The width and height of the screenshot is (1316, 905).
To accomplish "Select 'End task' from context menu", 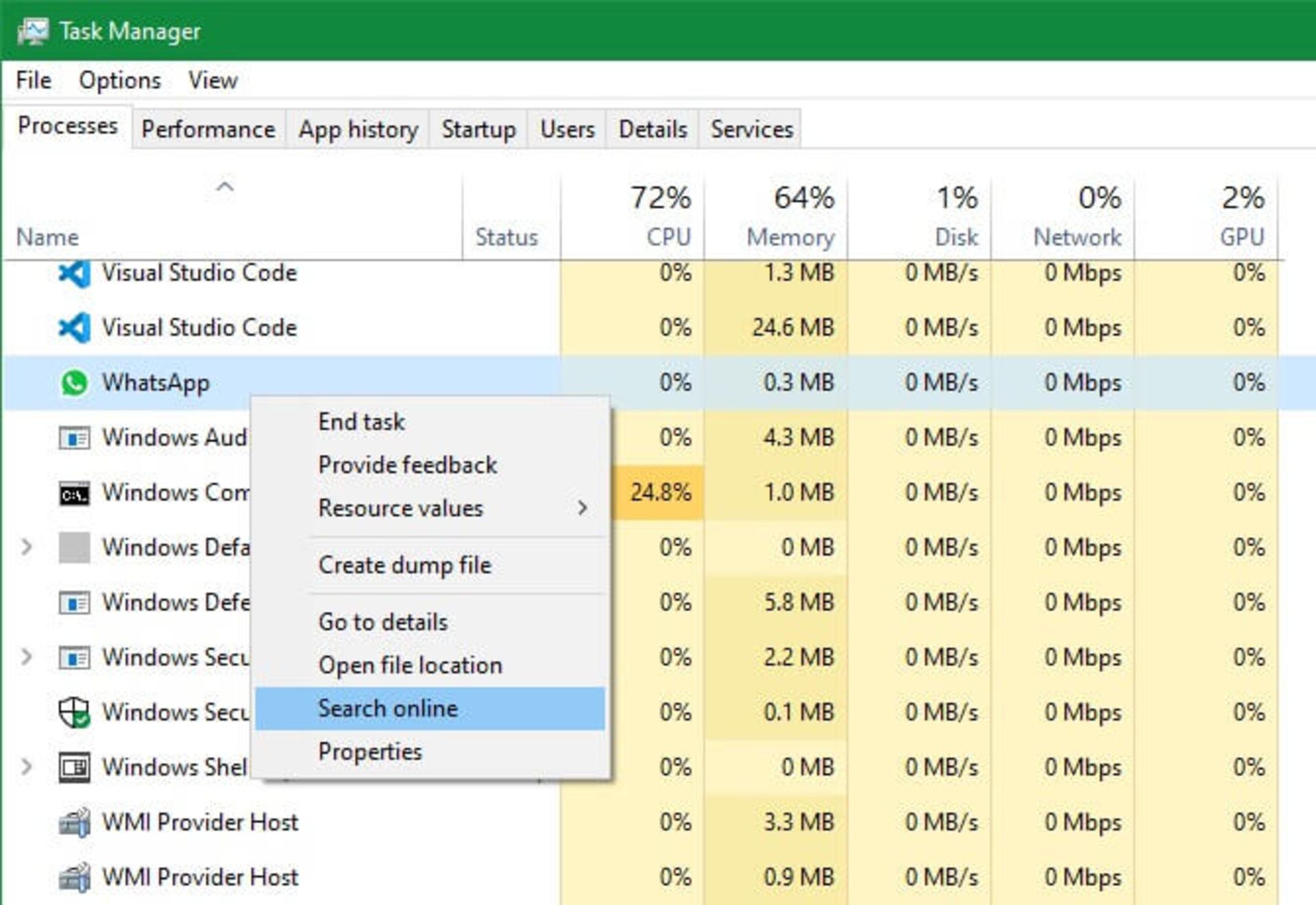I will (358, 421).
